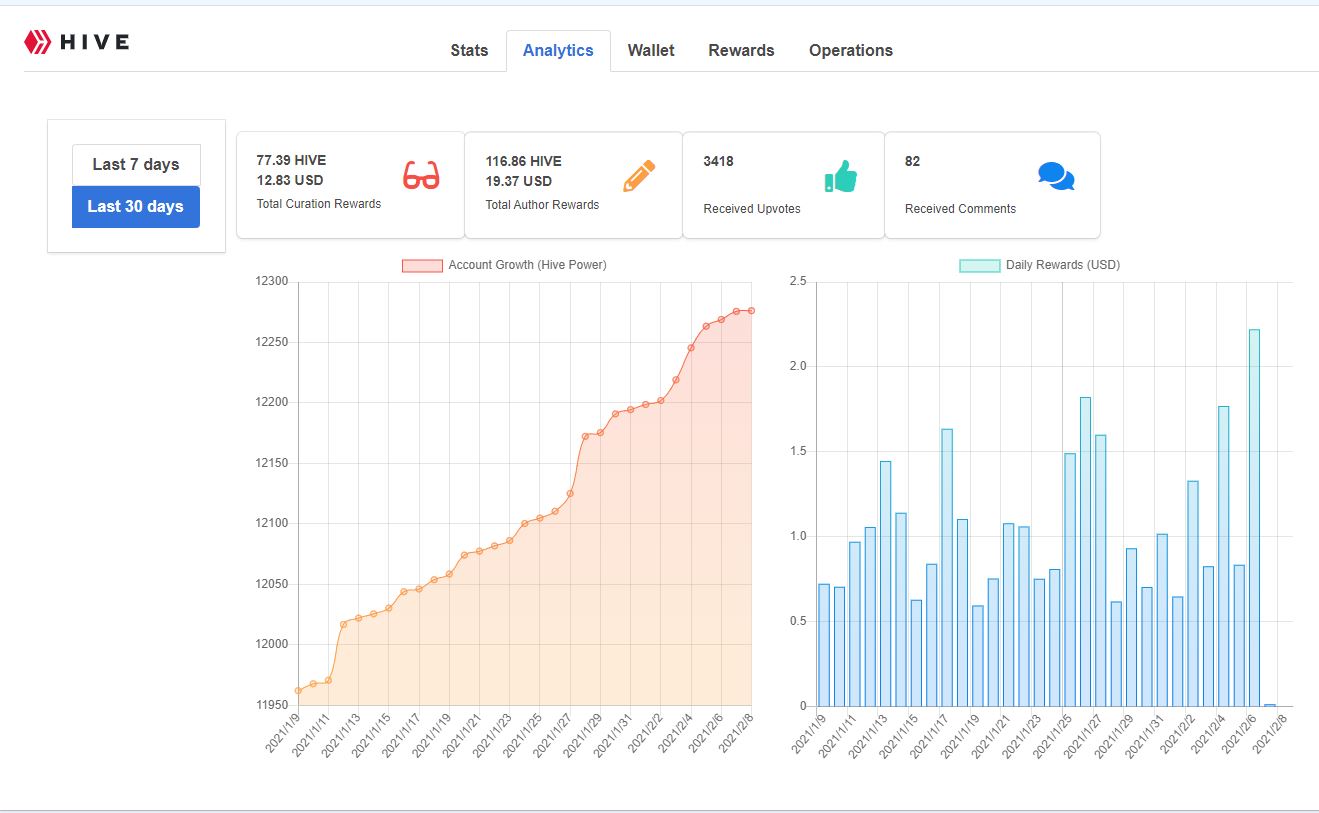
Task: Go to the Rewards tab
Action: [x=741, y=50]
